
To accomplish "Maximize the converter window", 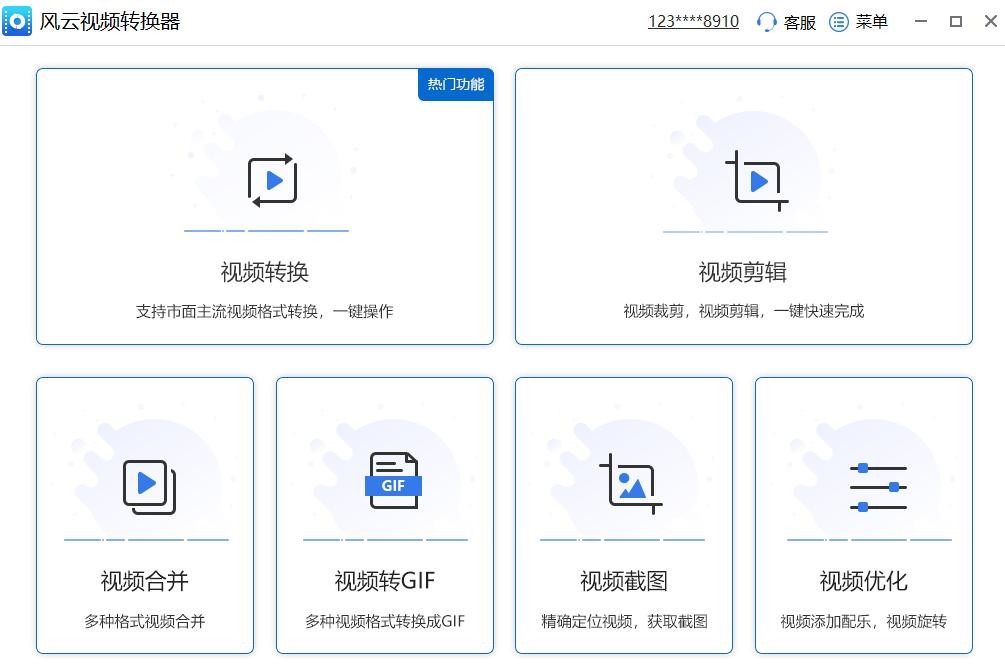I will coord(956,21).
